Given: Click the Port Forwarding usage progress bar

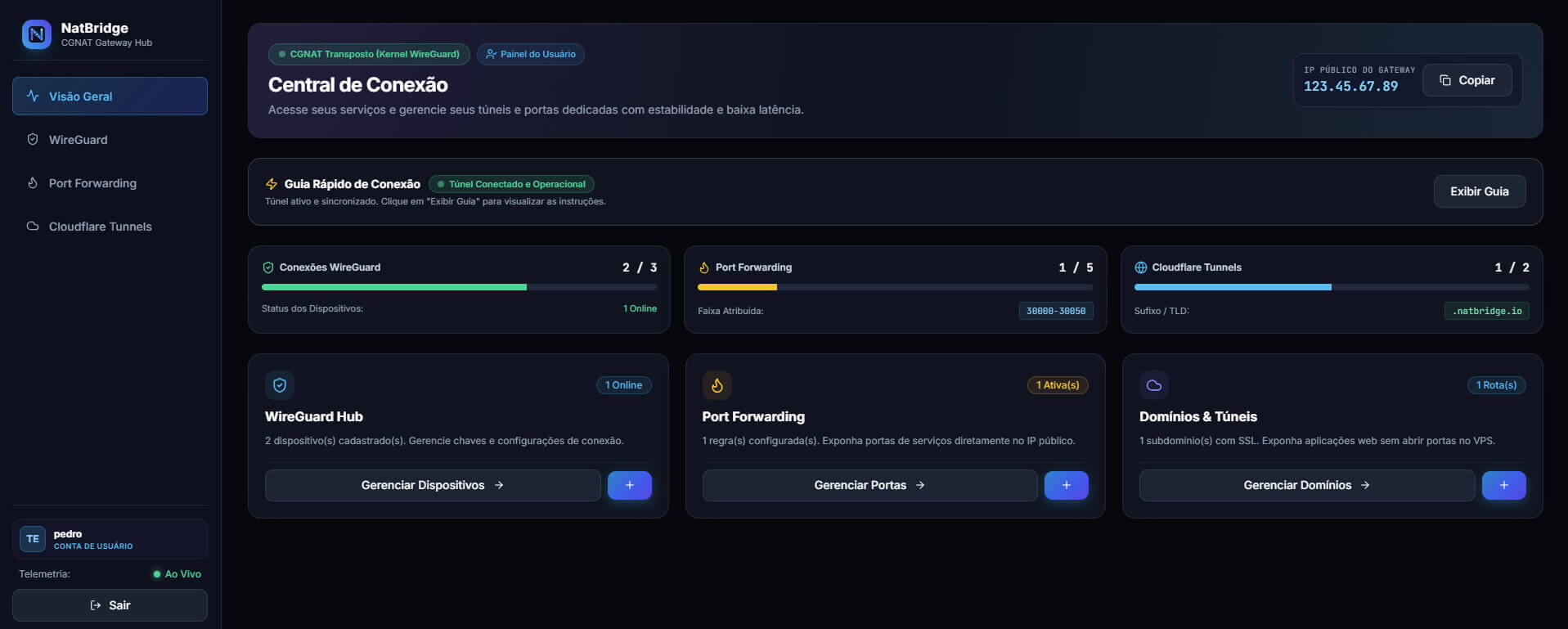Looking at the screenshot, I should tap(896, 287).
